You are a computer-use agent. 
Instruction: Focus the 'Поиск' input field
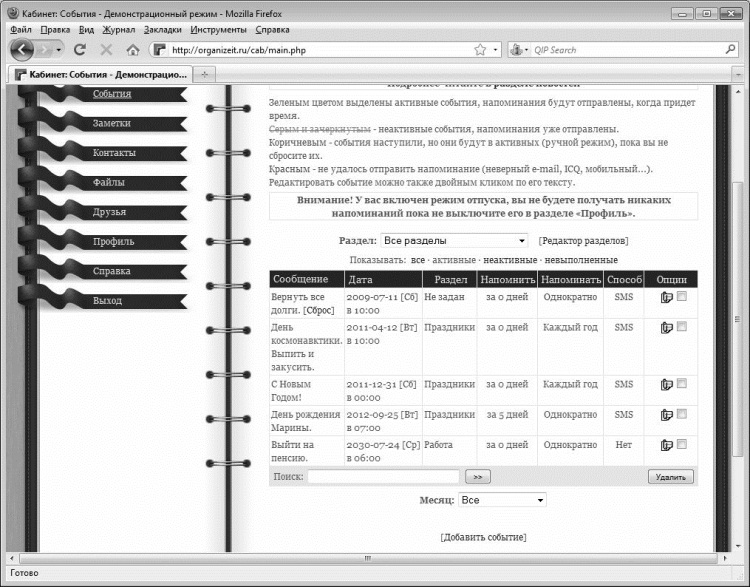pyautogui.click(x=384, y=477)
